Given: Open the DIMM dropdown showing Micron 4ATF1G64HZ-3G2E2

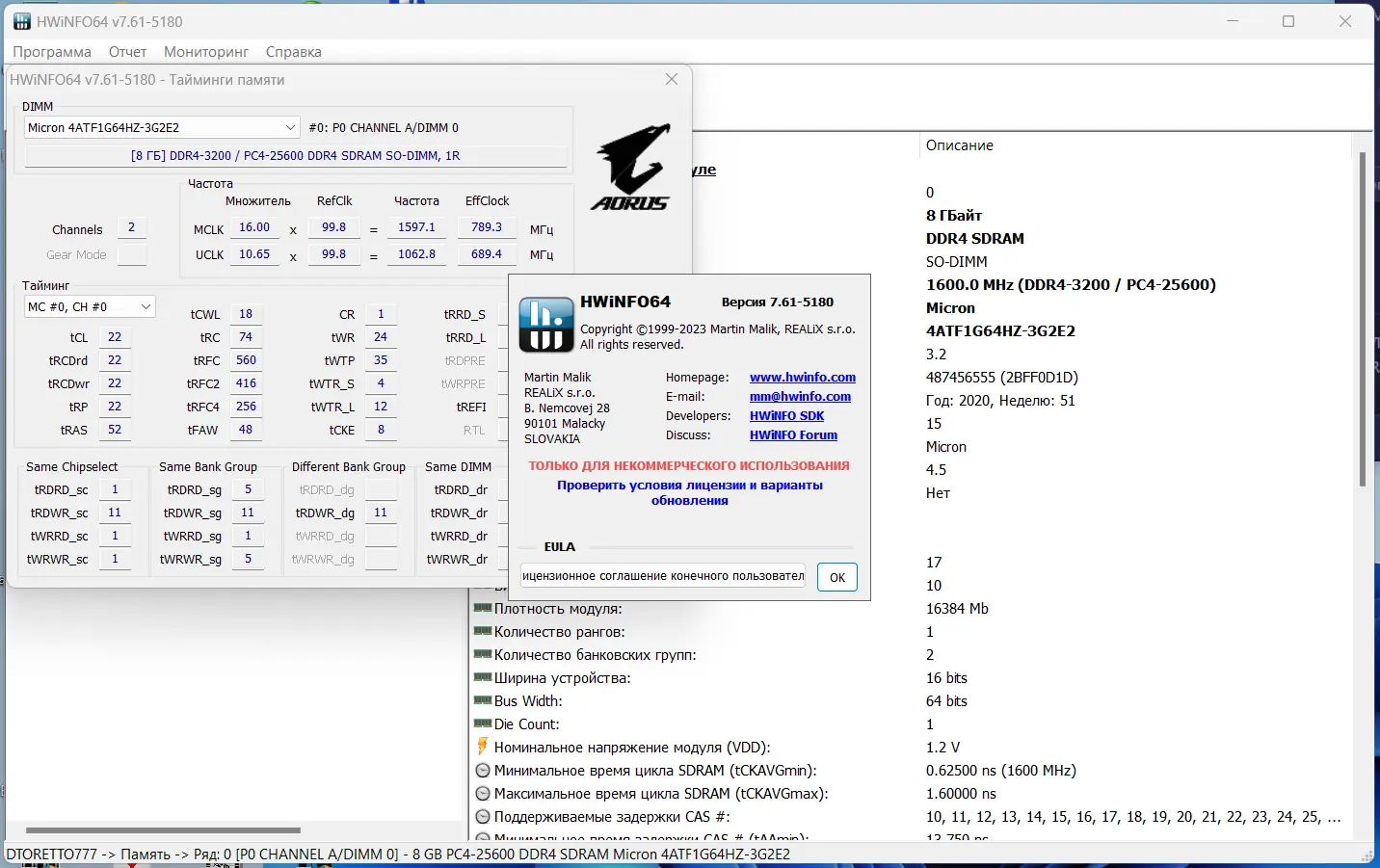Looking at the screenshot, I should point(162,127).
